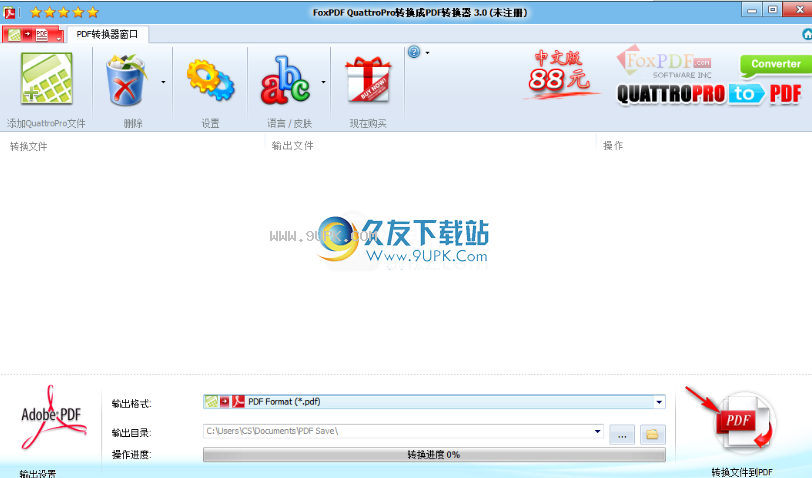812x478 pixels.
Task: Click the 输出文件 column header
Action: coord(293,146)
